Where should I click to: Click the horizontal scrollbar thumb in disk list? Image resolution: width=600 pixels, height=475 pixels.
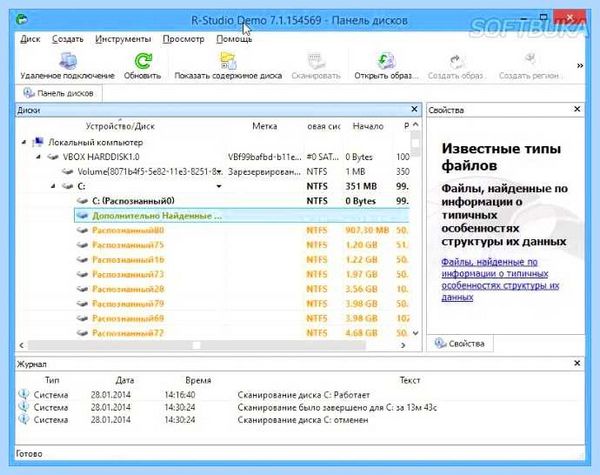click(196, 345)
